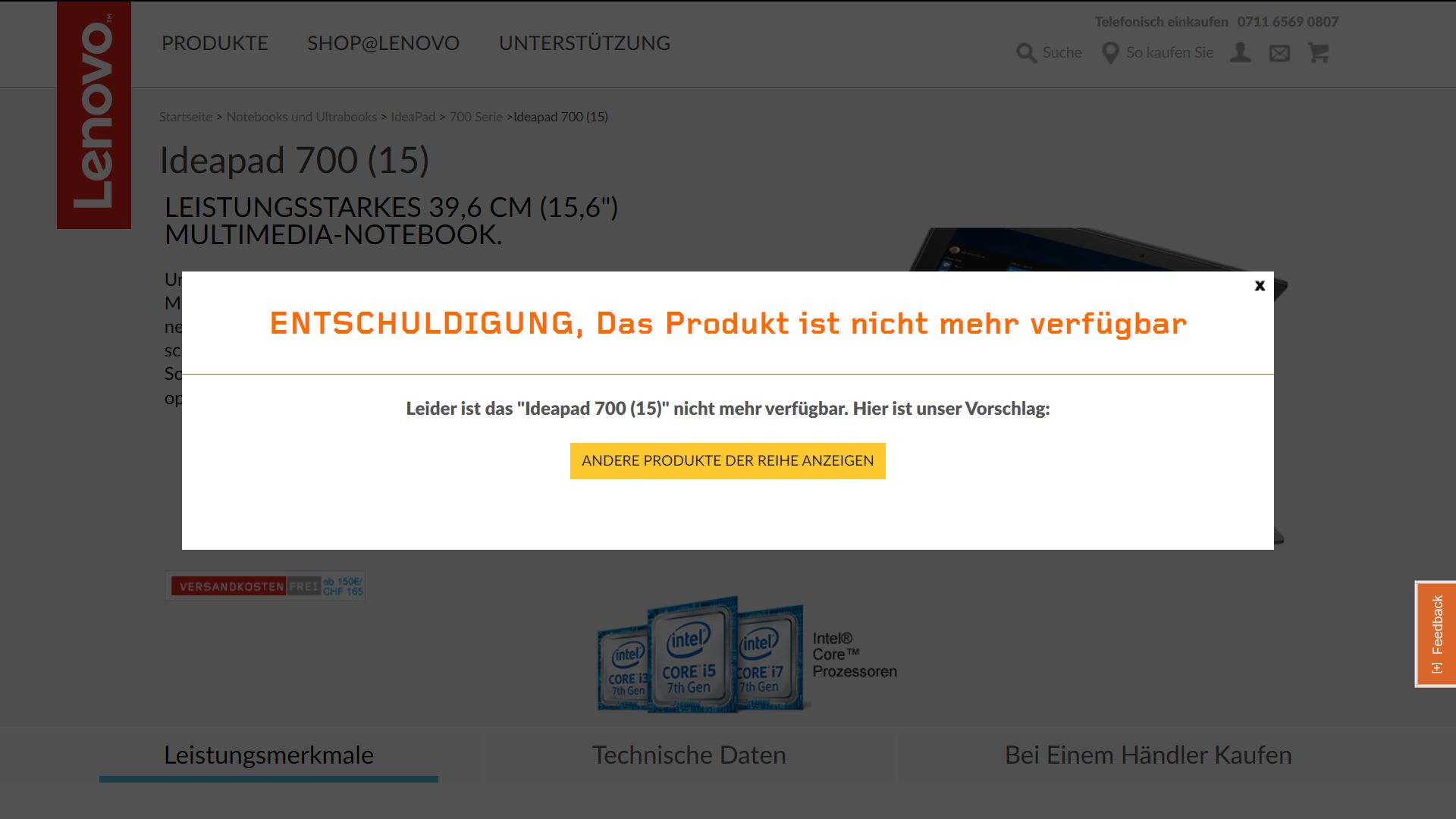Click the Versandkosten frei badge

265,586
